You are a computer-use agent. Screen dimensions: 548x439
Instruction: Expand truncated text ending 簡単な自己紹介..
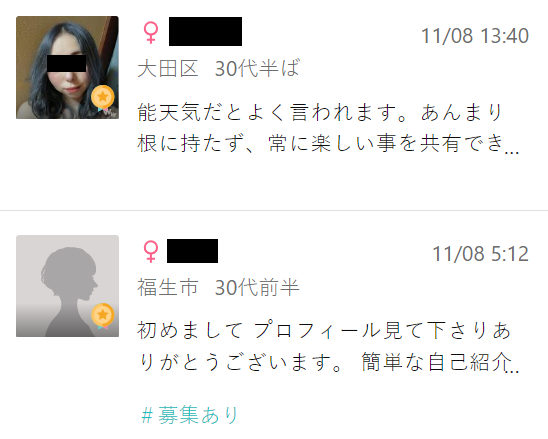[x=512, y=370]
